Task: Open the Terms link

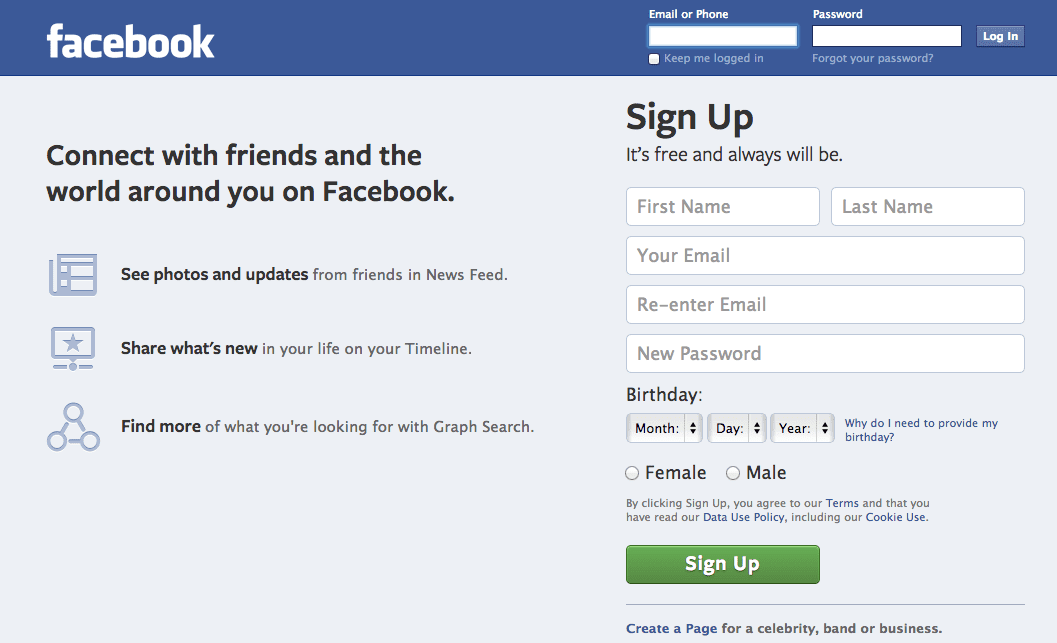Action: pyautogui.click(x=842, y=503)
